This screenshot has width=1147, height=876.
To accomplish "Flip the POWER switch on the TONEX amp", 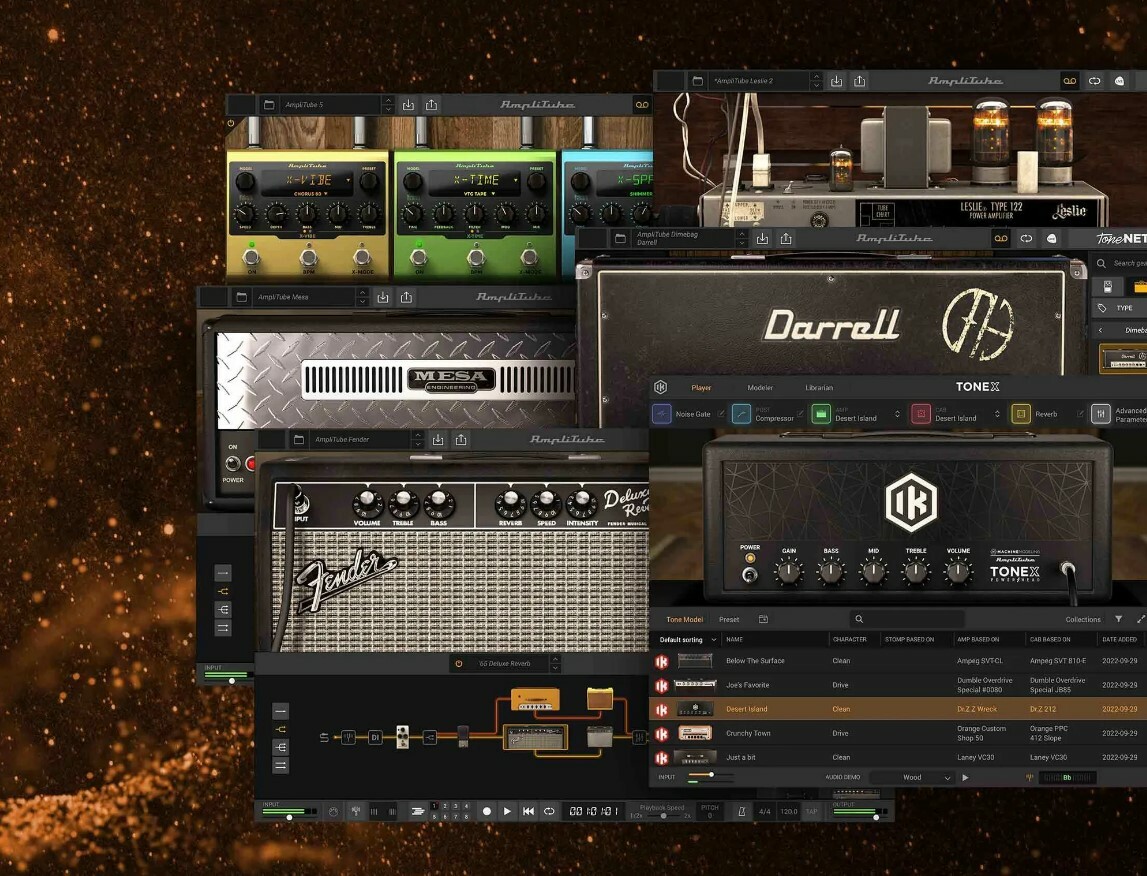I will tap(749, 574).
